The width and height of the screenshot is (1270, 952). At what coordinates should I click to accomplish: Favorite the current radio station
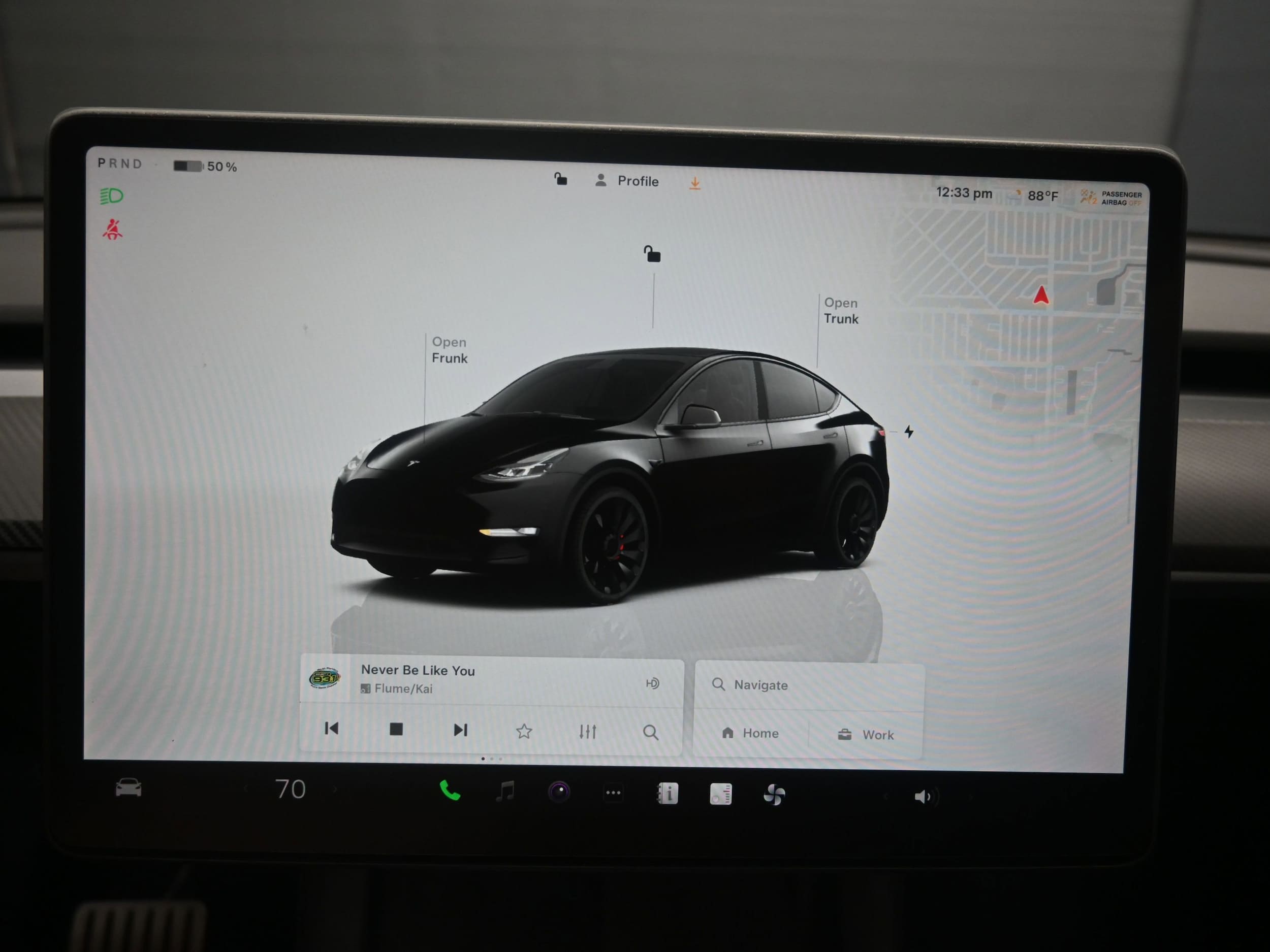524,731
